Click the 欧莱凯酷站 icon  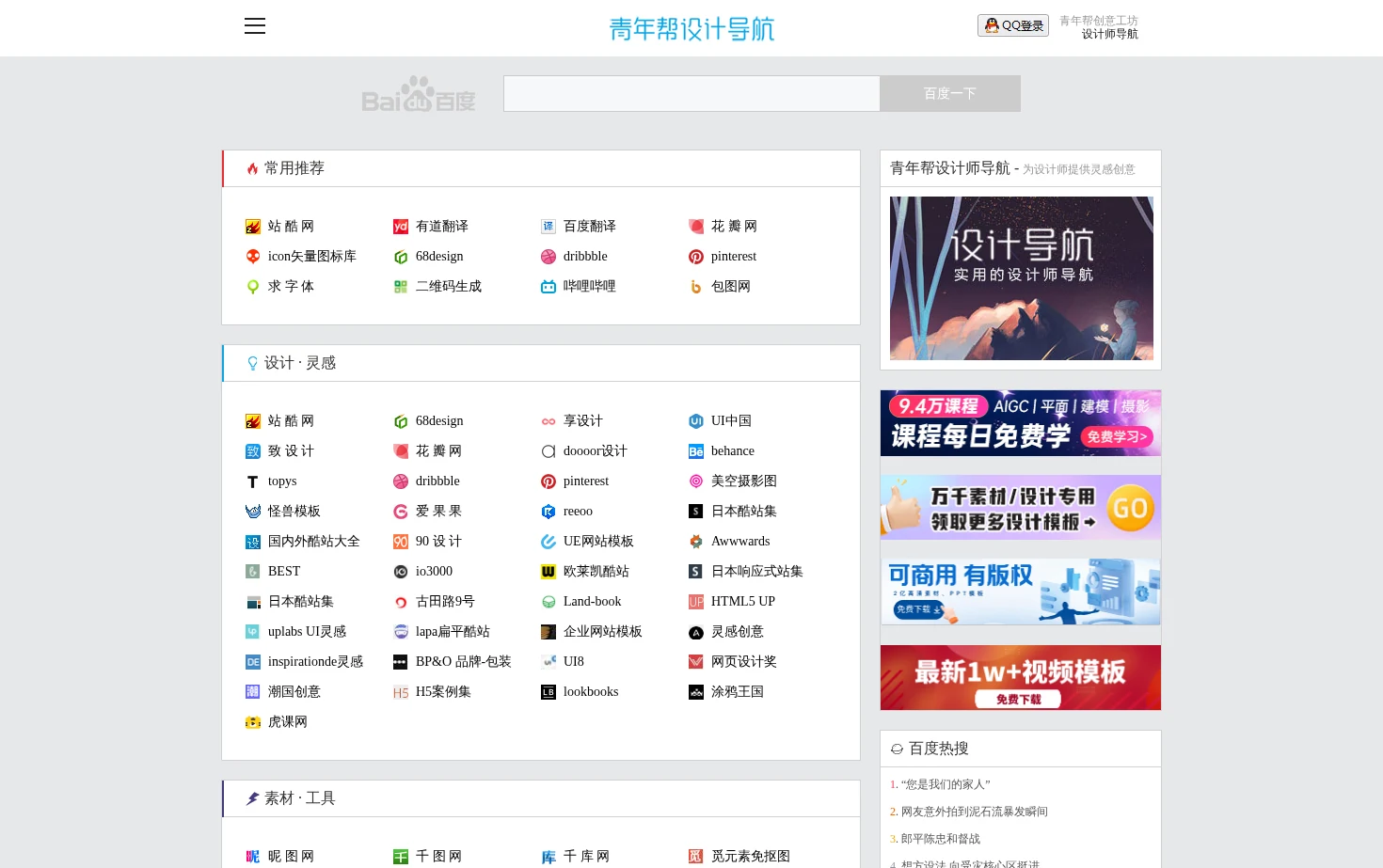click(548, 572)
